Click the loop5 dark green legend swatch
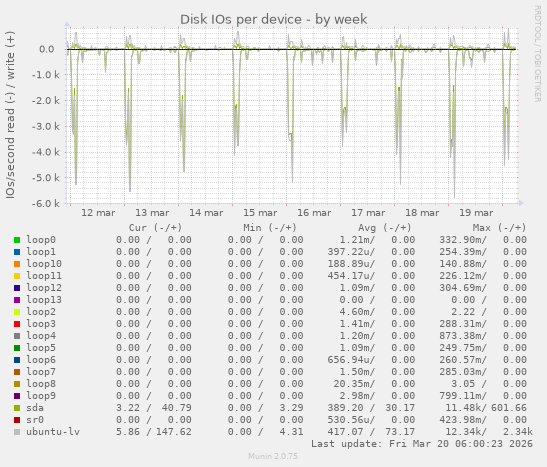This screenshot has width=547, height=467. tap(17, 348)
